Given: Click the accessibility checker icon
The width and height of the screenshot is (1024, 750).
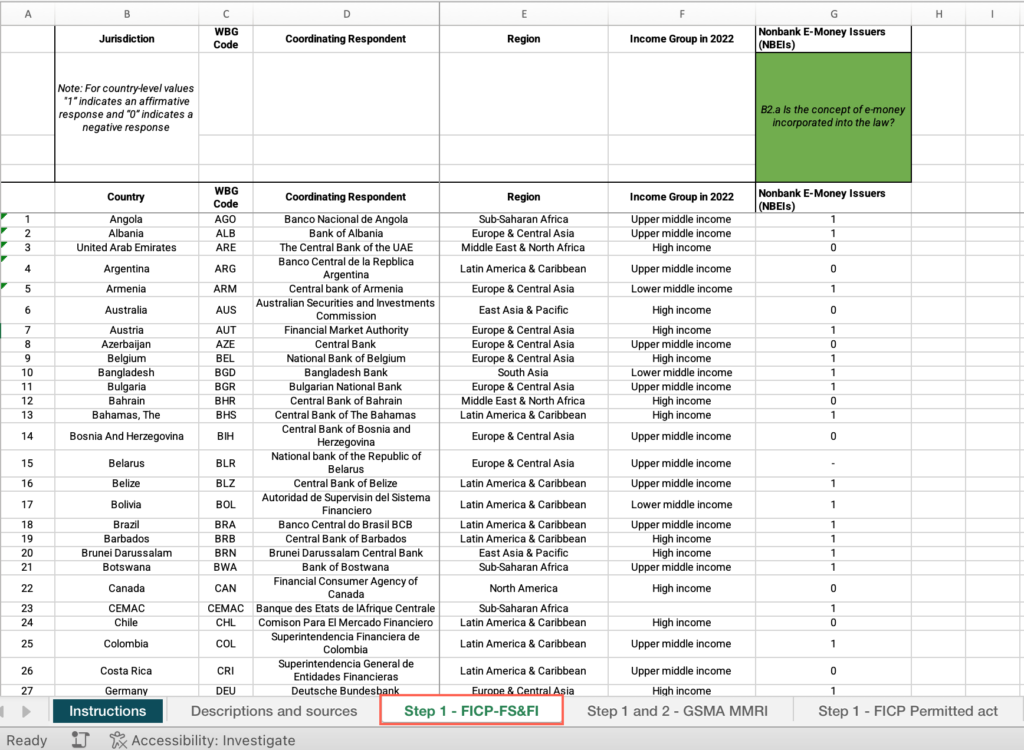Looking at the screenshot, I should click(118, 740).
